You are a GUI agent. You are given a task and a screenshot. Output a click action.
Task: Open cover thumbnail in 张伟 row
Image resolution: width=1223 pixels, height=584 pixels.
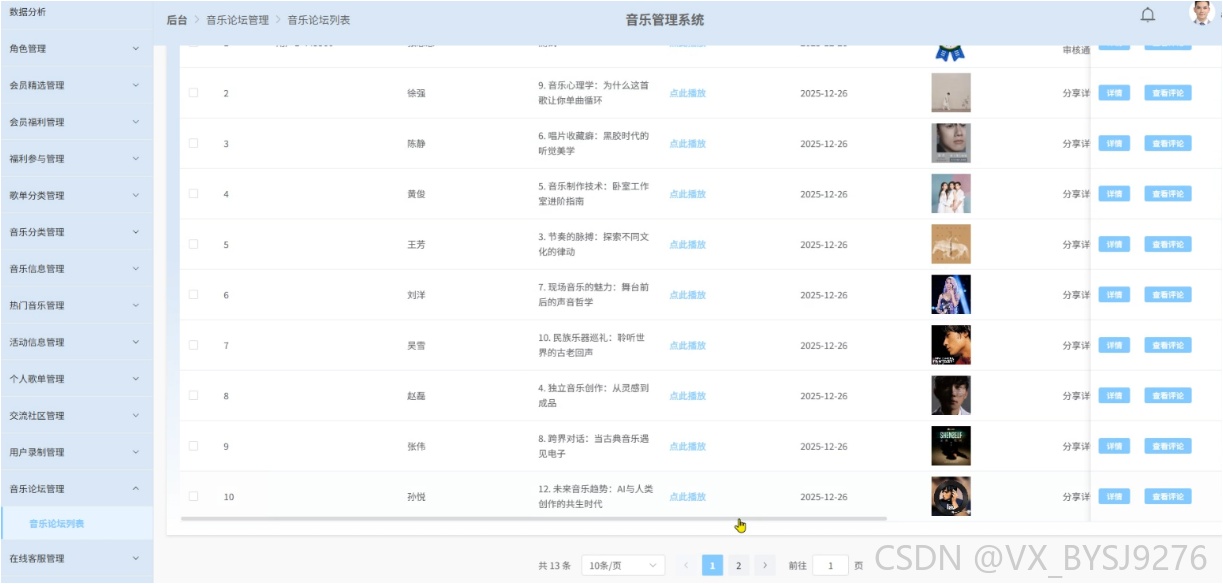[951, 446]
